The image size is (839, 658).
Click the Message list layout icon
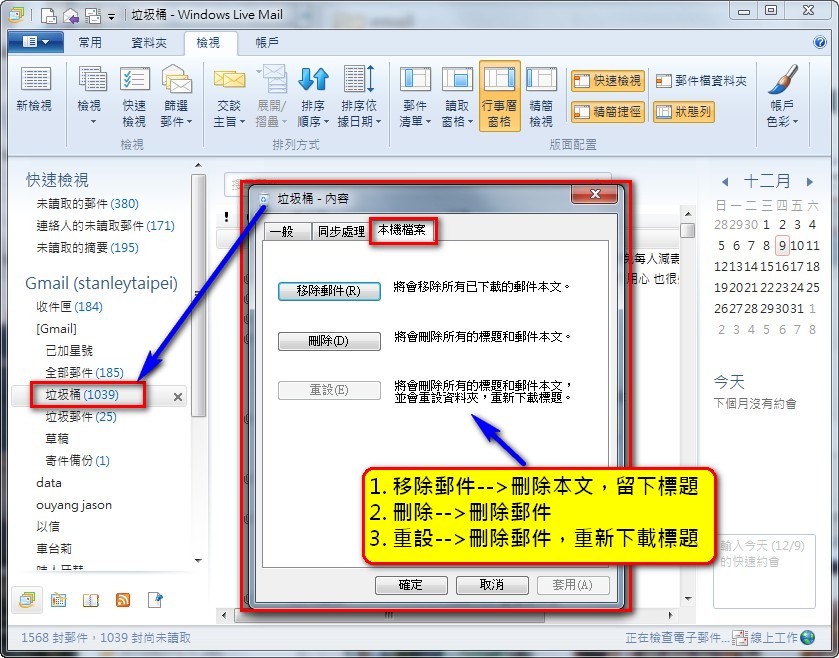coord(415,79)
